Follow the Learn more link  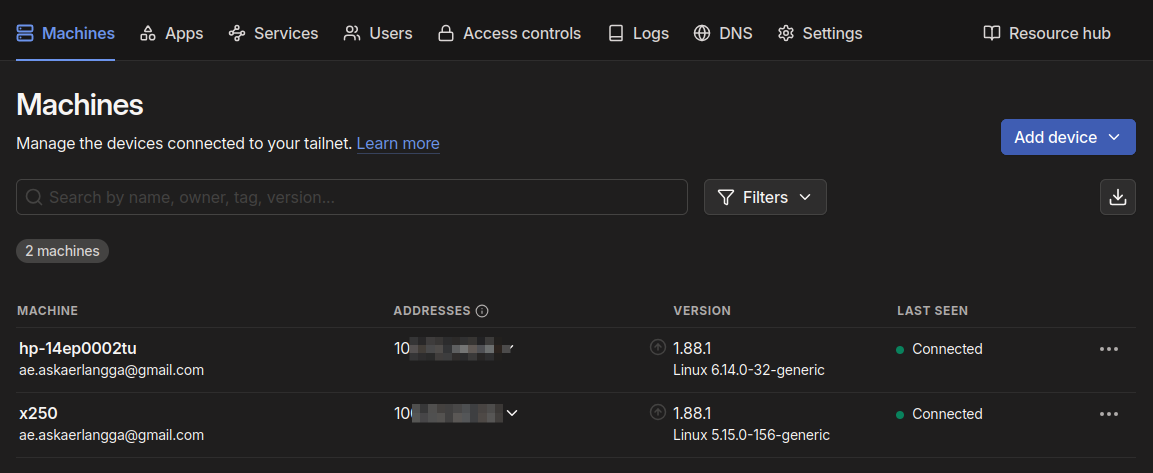click(397, 143)
